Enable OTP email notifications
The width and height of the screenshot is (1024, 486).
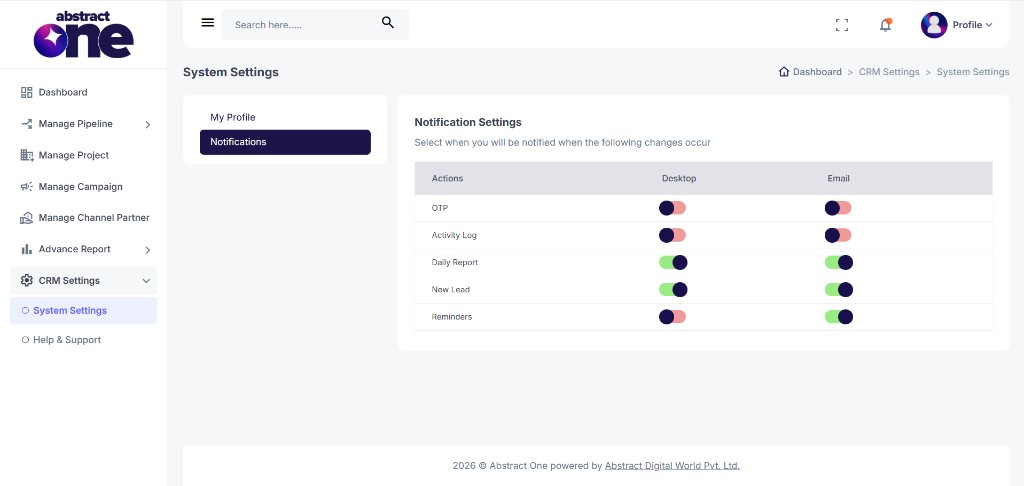coord(839,208)
